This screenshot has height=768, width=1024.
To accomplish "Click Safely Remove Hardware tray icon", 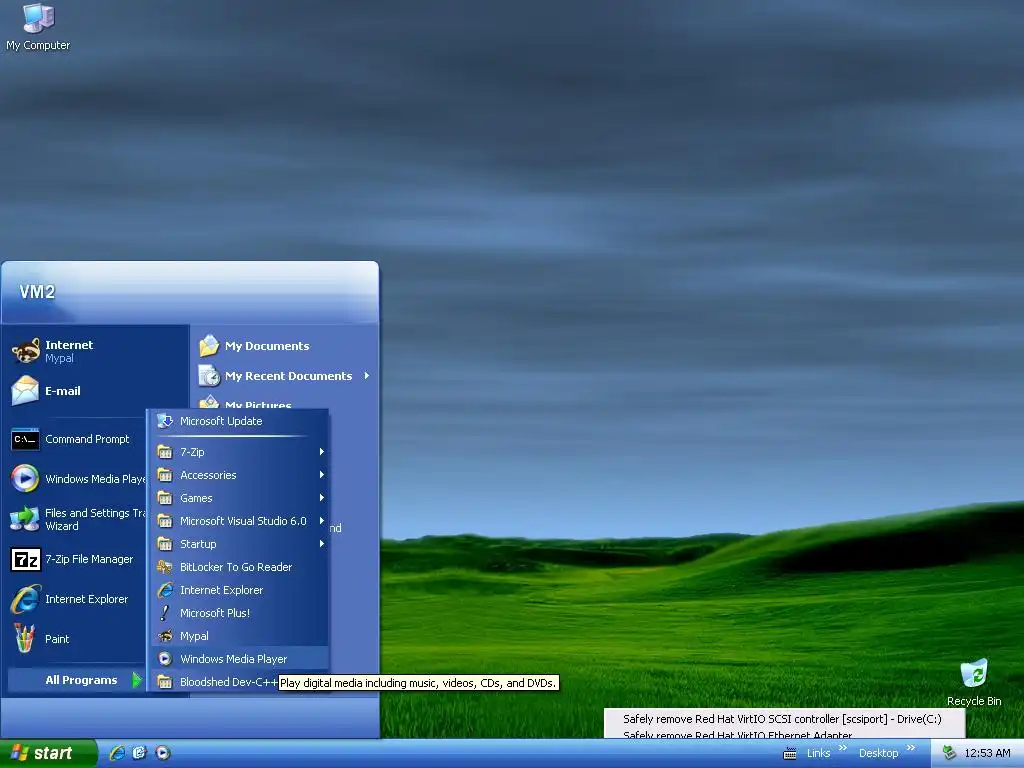I will [x=950, y=753].
